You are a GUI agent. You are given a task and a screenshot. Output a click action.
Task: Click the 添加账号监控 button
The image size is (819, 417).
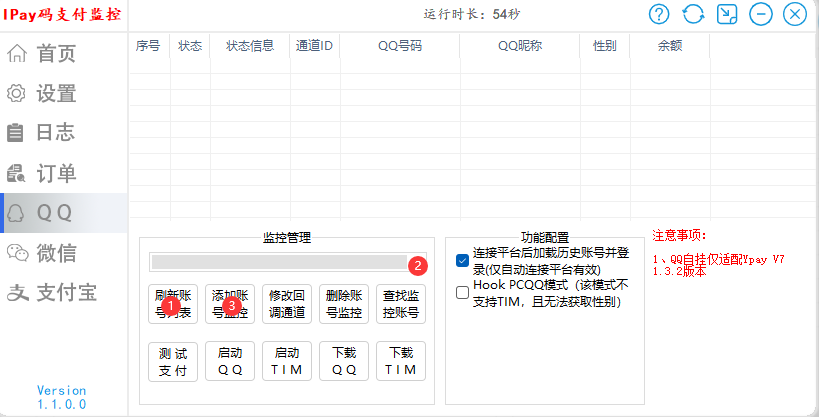coord(230,304)
